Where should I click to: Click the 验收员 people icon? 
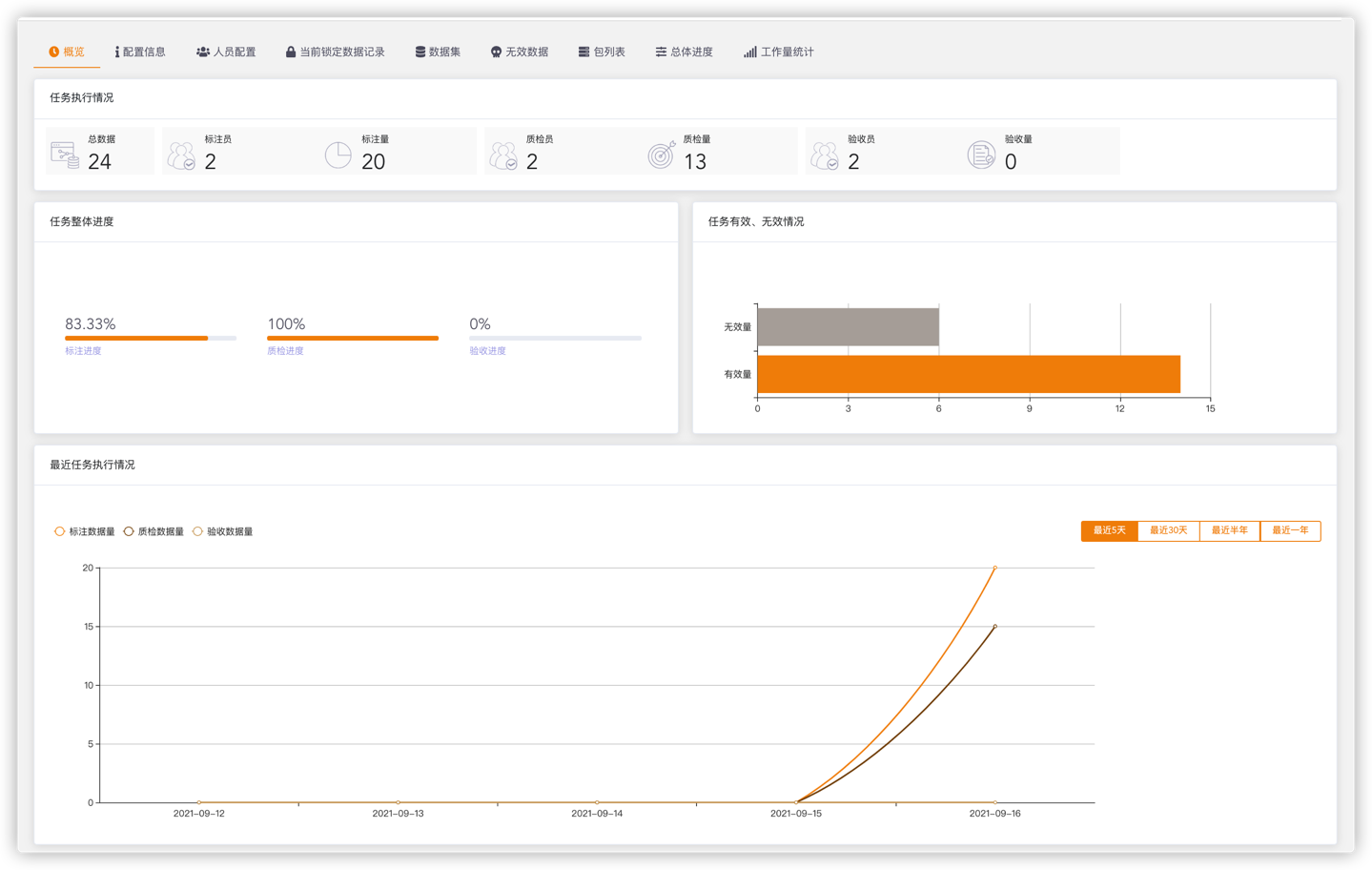[825, 155]
